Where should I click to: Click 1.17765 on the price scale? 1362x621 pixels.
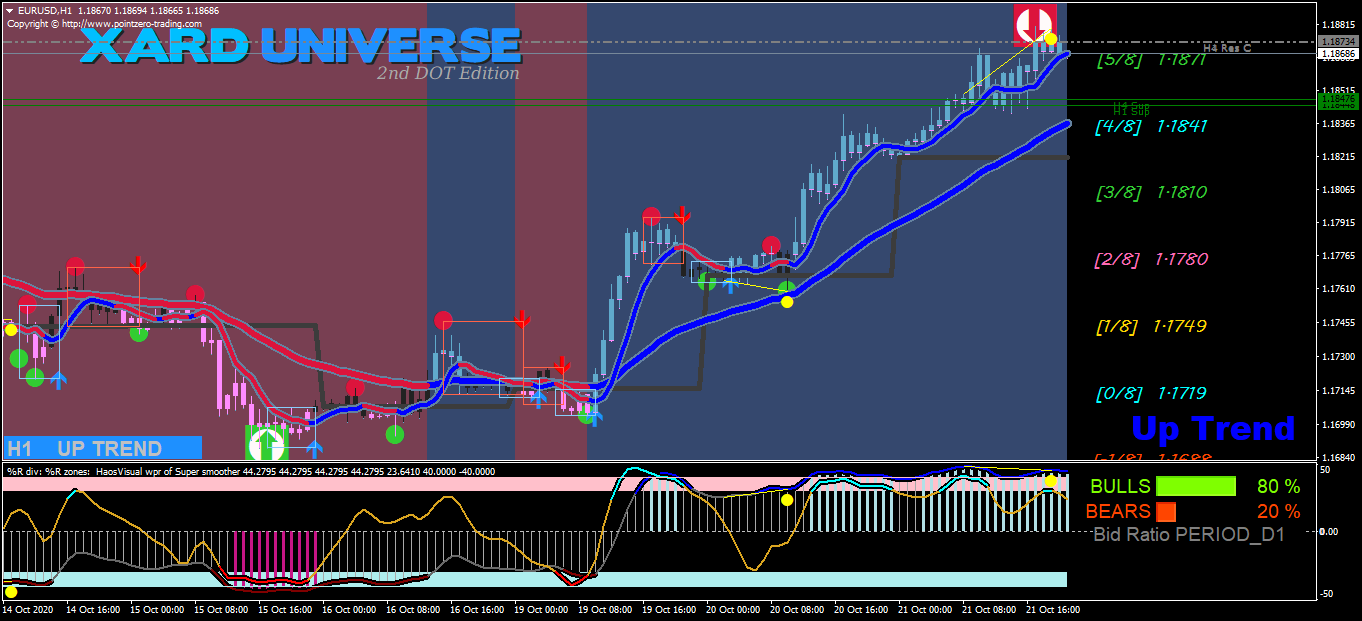[x=1339, y=256]
